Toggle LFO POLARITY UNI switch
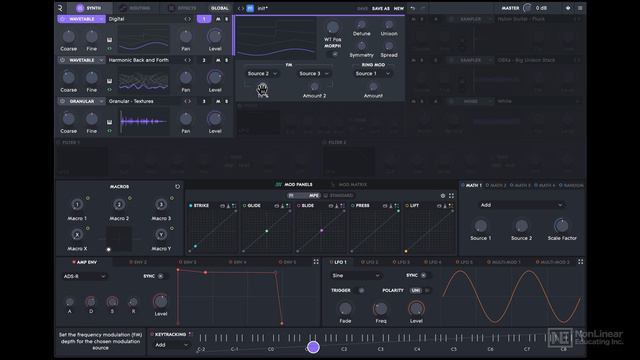 (420, 291)
